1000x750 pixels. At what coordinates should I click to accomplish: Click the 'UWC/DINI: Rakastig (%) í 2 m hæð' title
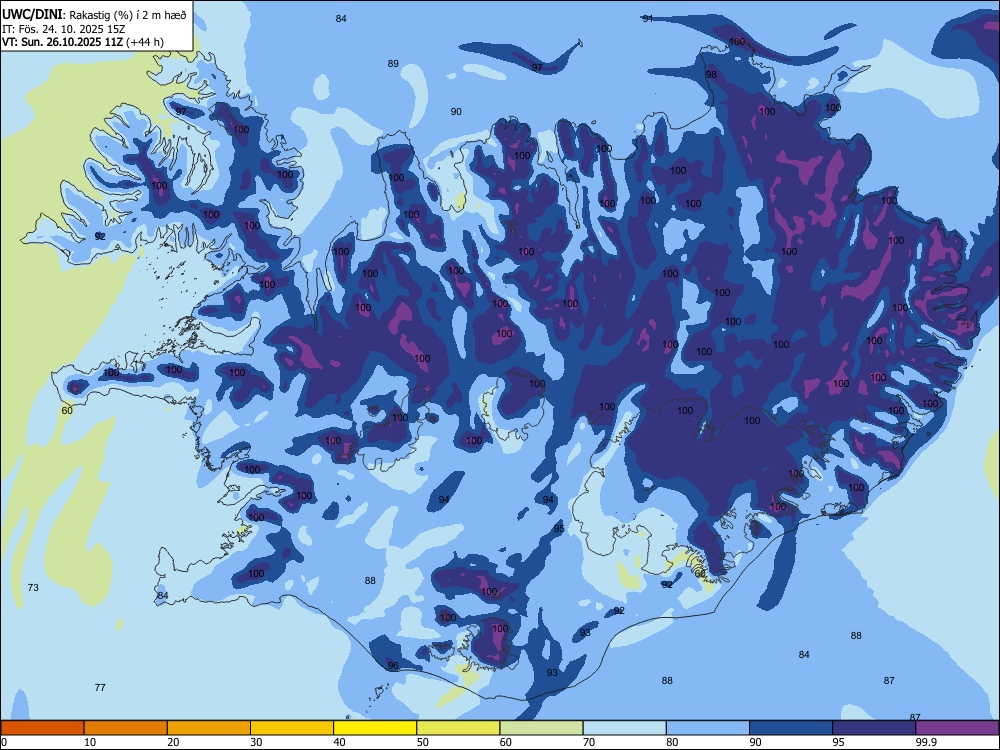pos(94,15)
